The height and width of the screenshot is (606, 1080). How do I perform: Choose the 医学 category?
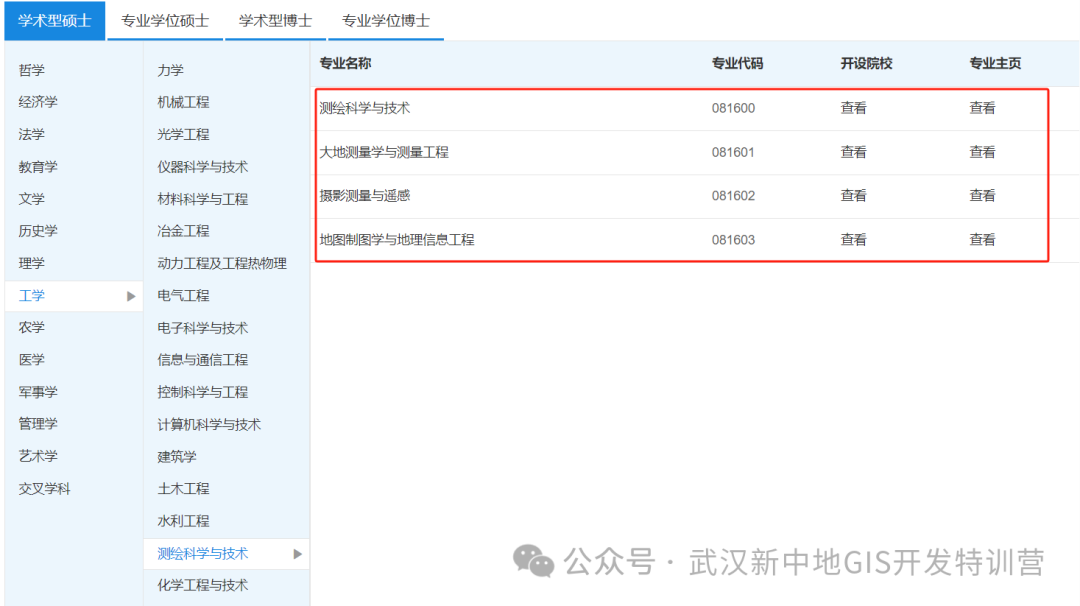click(x=32, y=359)
